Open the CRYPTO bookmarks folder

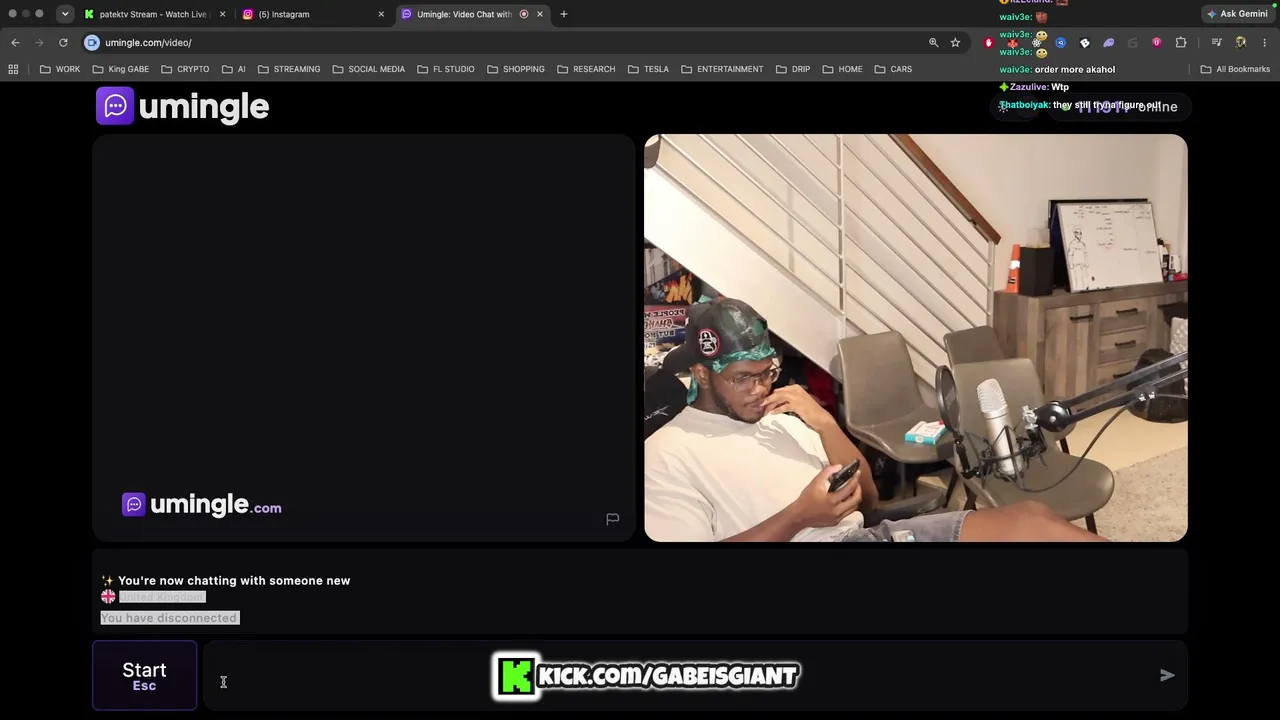[185, 69]
